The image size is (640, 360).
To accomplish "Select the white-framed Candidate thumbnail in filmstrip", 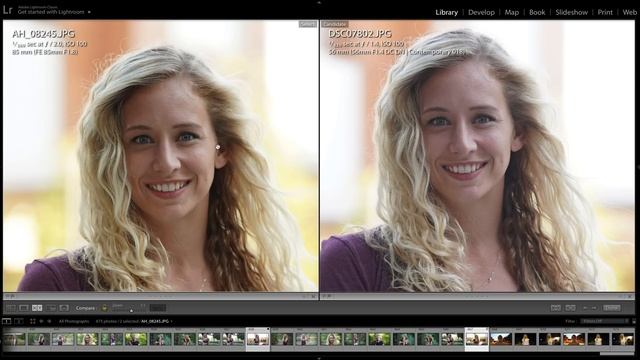I will [476, 339].
